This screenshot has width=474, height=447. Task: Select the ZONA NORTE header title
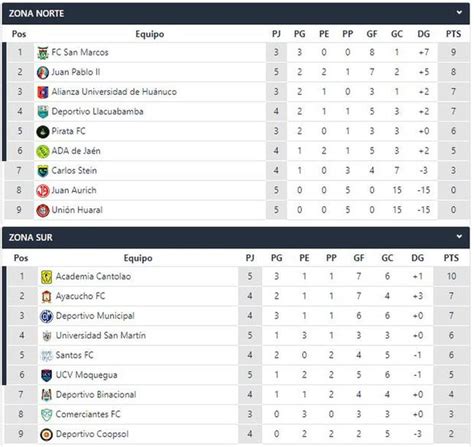(36, 13)
